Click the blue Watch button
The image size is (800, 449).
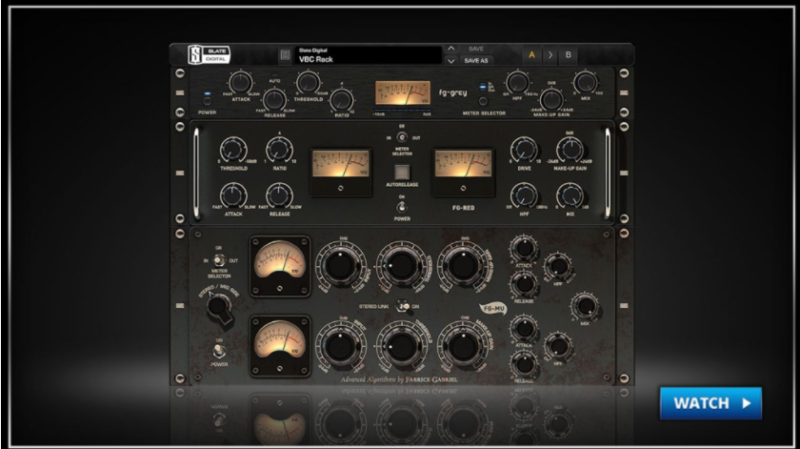coord(710,403)
